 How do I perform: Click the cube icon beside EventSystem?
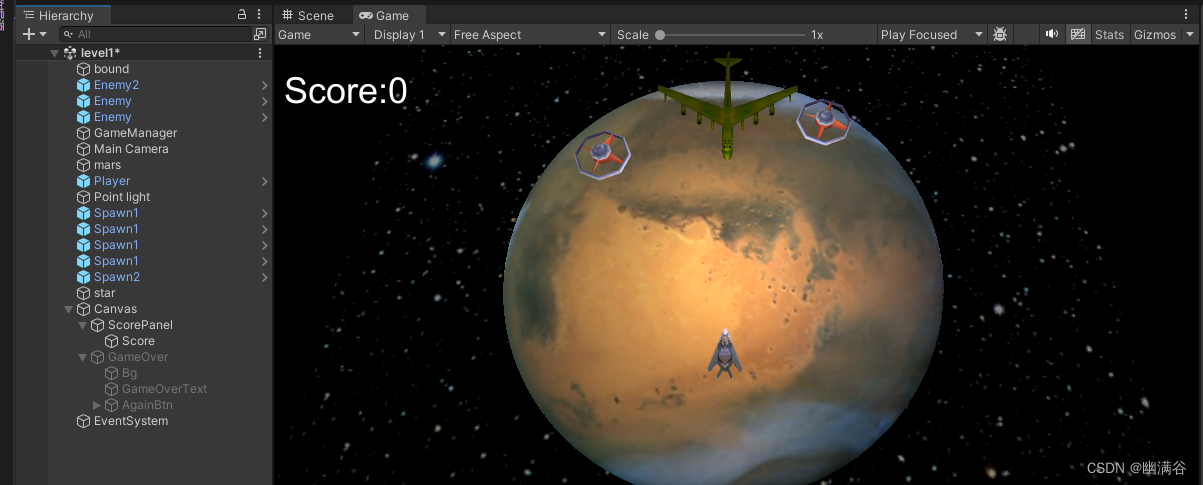(x=84, y=421)
